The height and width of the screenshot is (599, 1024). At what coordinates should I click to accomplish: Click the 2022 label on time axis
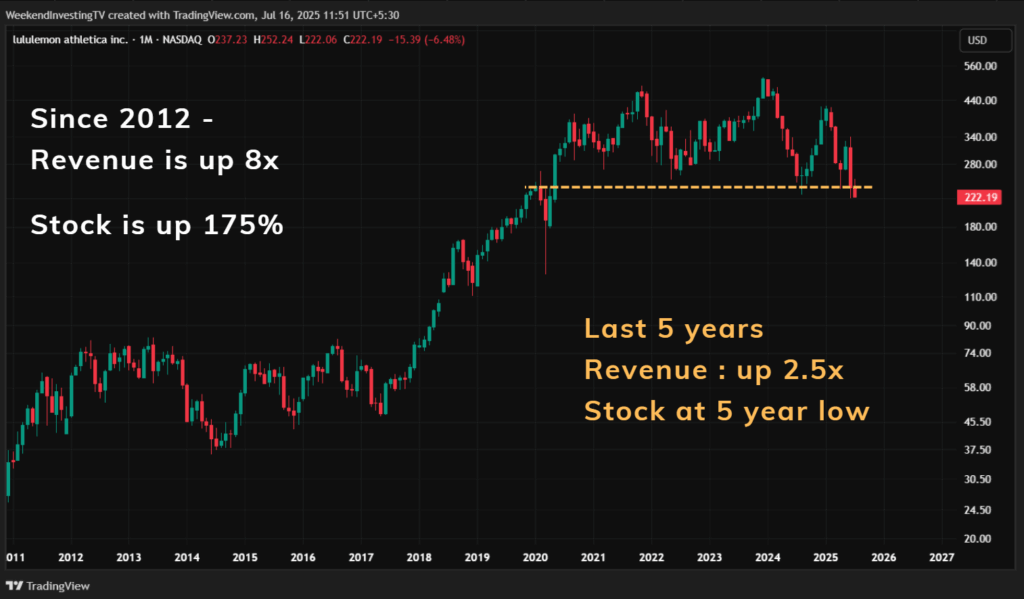tap(652, 557)
